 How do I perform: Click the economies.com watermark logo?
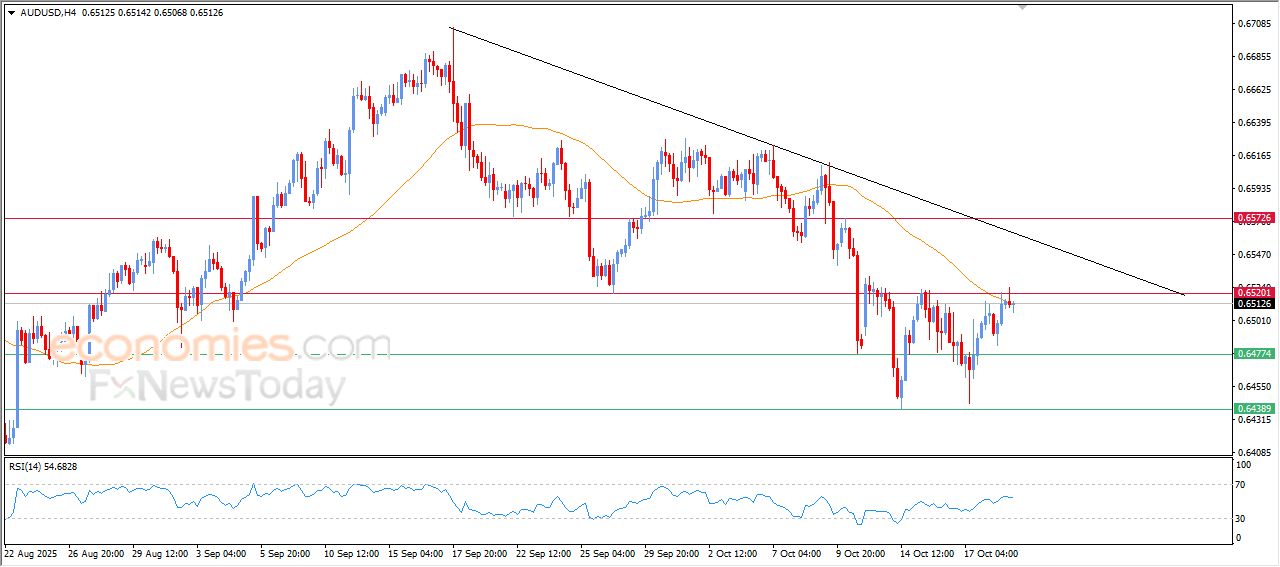tap(220, 347)
